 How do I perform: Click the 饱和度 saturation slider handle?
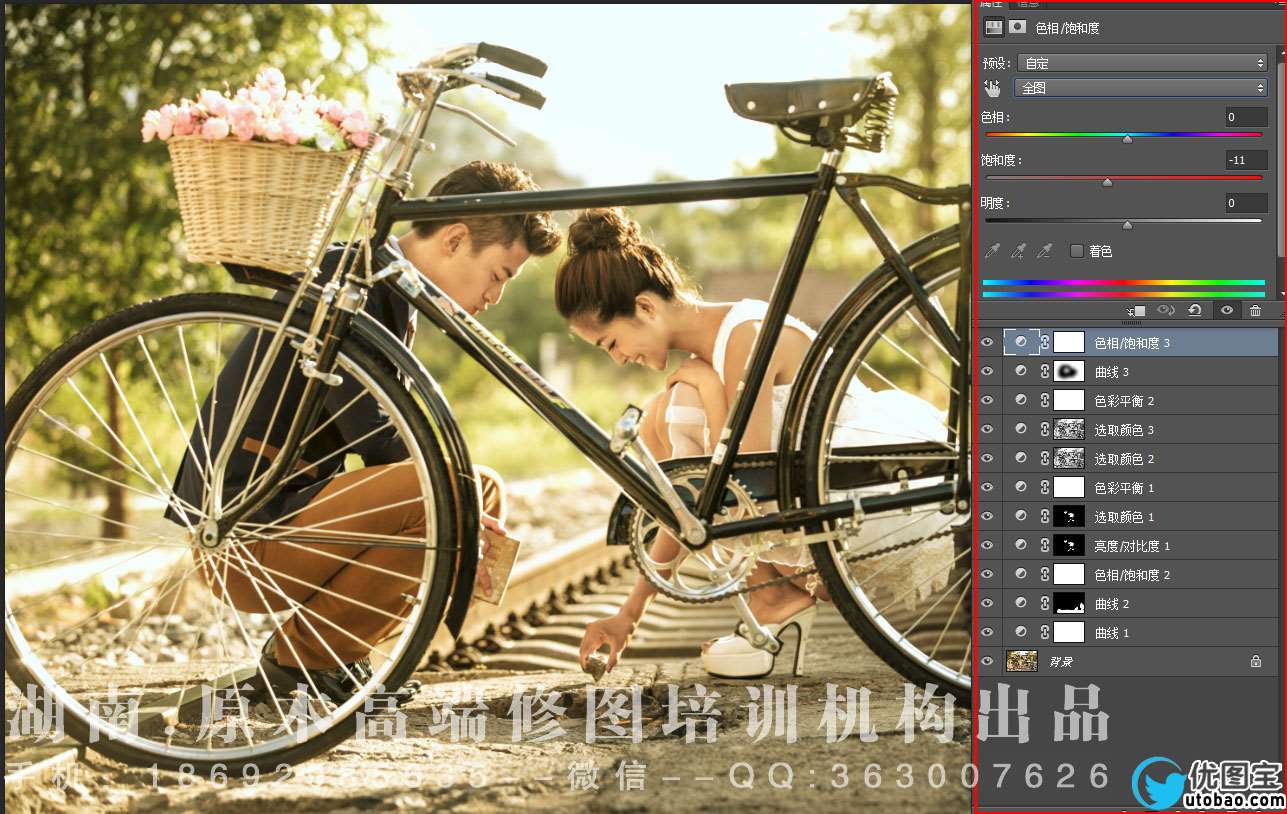pyautogui.click(x=1107, y=182)
